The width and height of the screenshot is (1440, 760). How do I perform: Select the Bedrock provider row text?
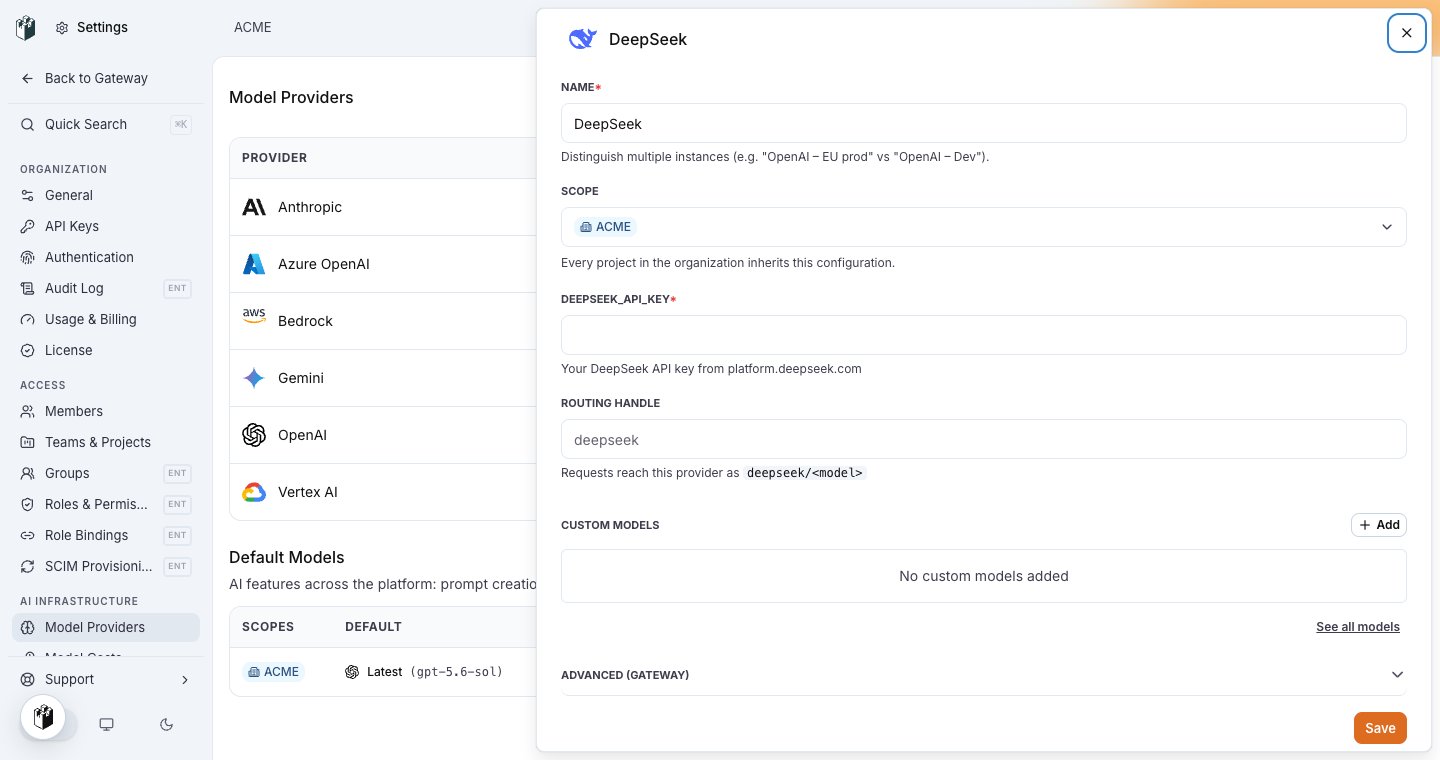pos(305,321)
